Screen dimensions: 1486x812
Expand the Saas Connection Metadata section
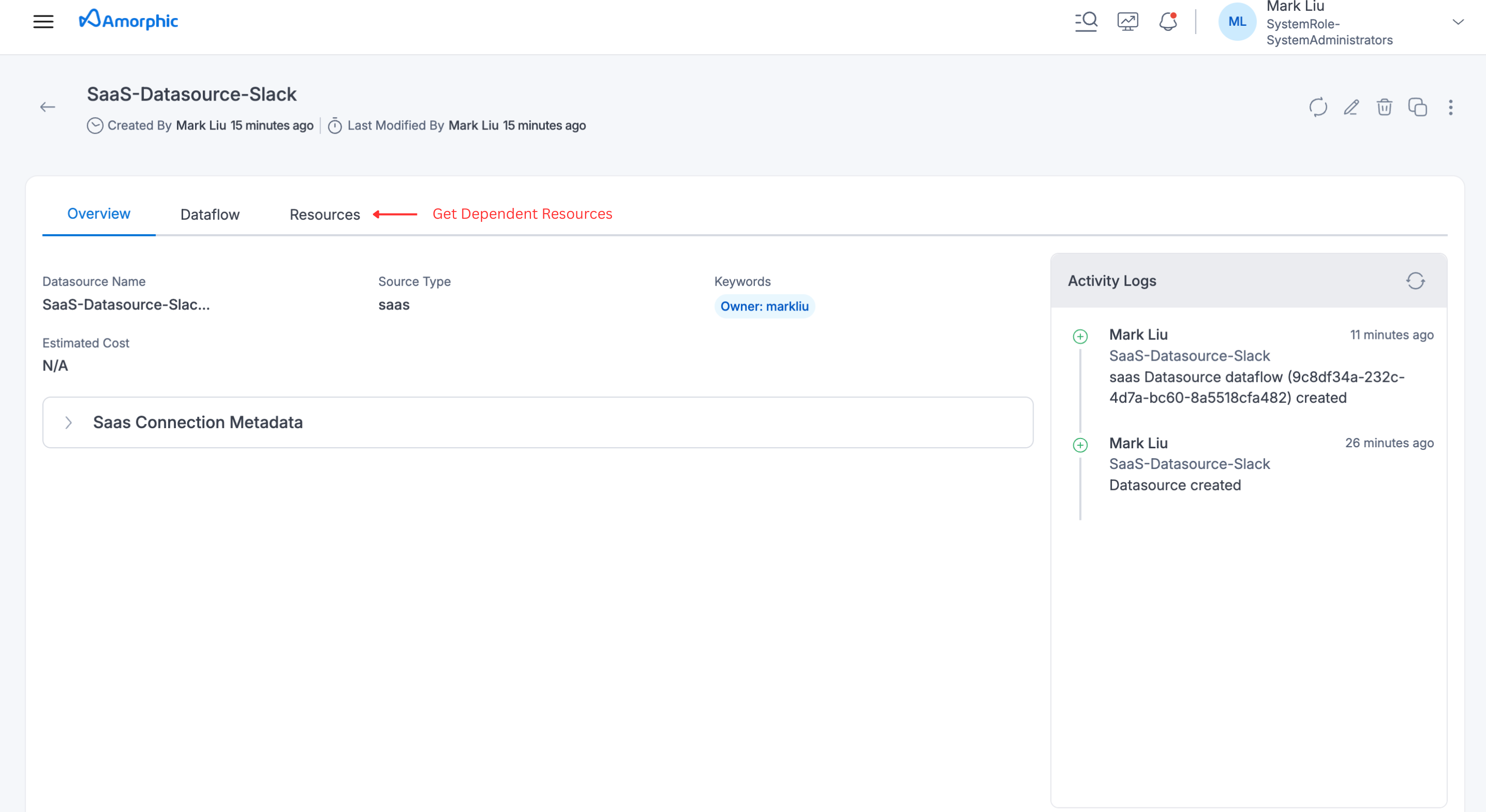[69, 422]
